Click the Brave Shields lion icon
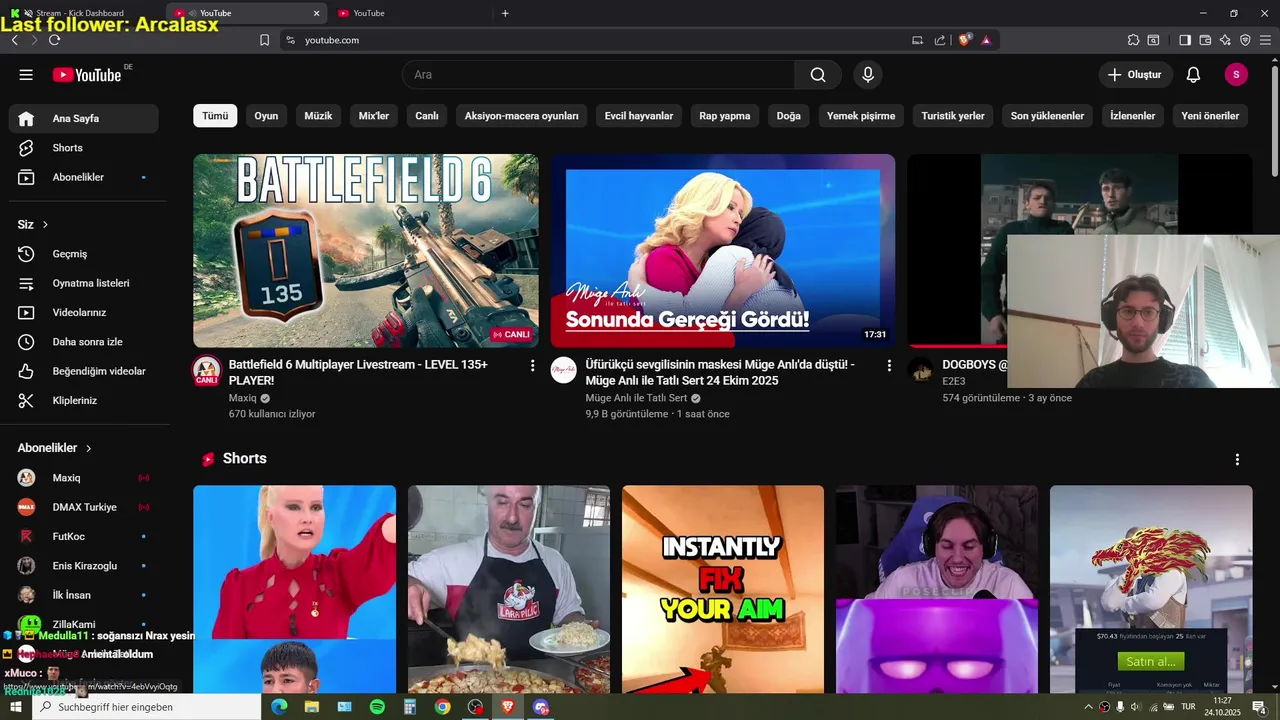This screenshot has width=1280, height=720. point(965,40)
